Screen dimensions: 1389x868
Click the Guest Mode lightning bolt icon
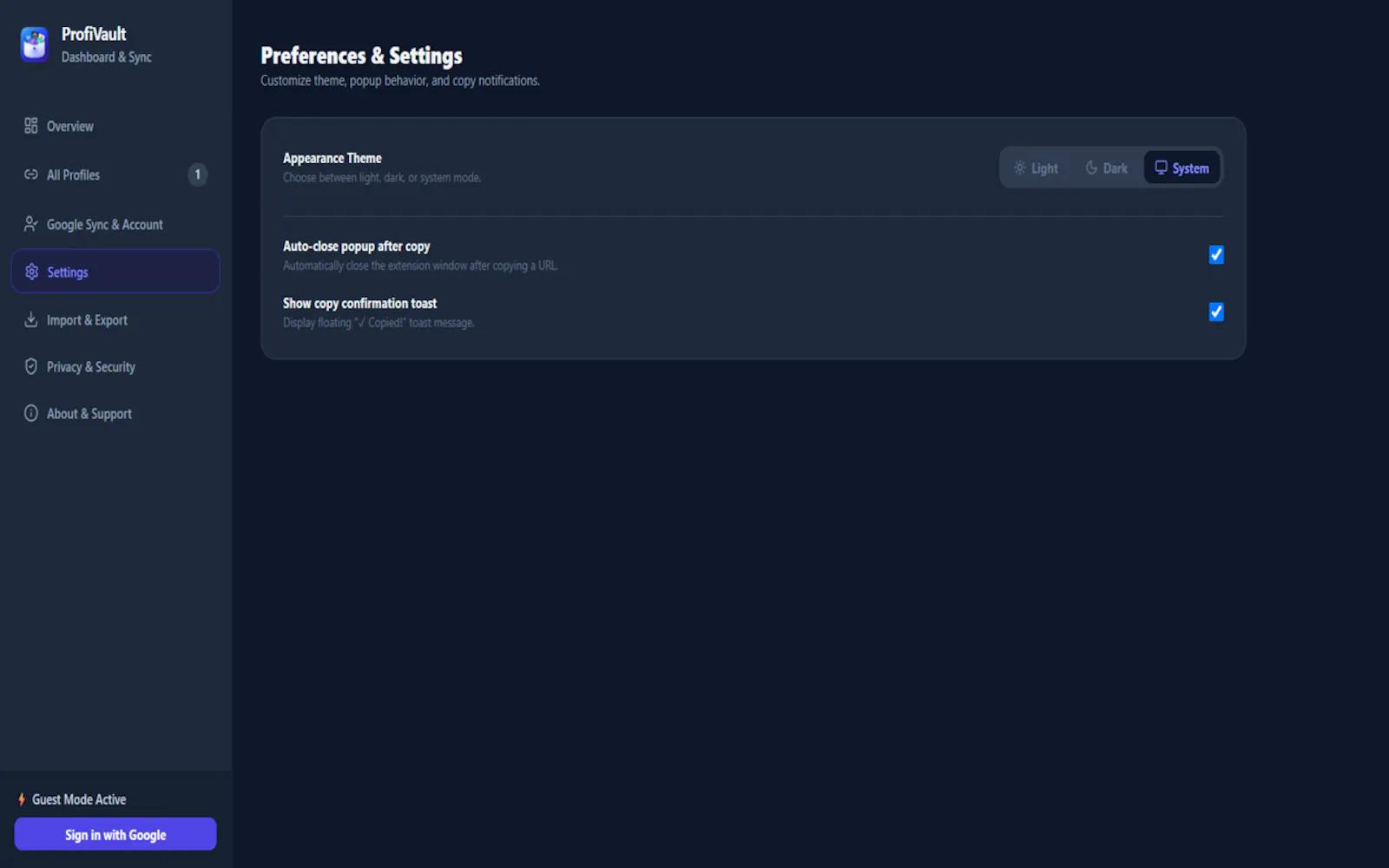tap(22, 799)
